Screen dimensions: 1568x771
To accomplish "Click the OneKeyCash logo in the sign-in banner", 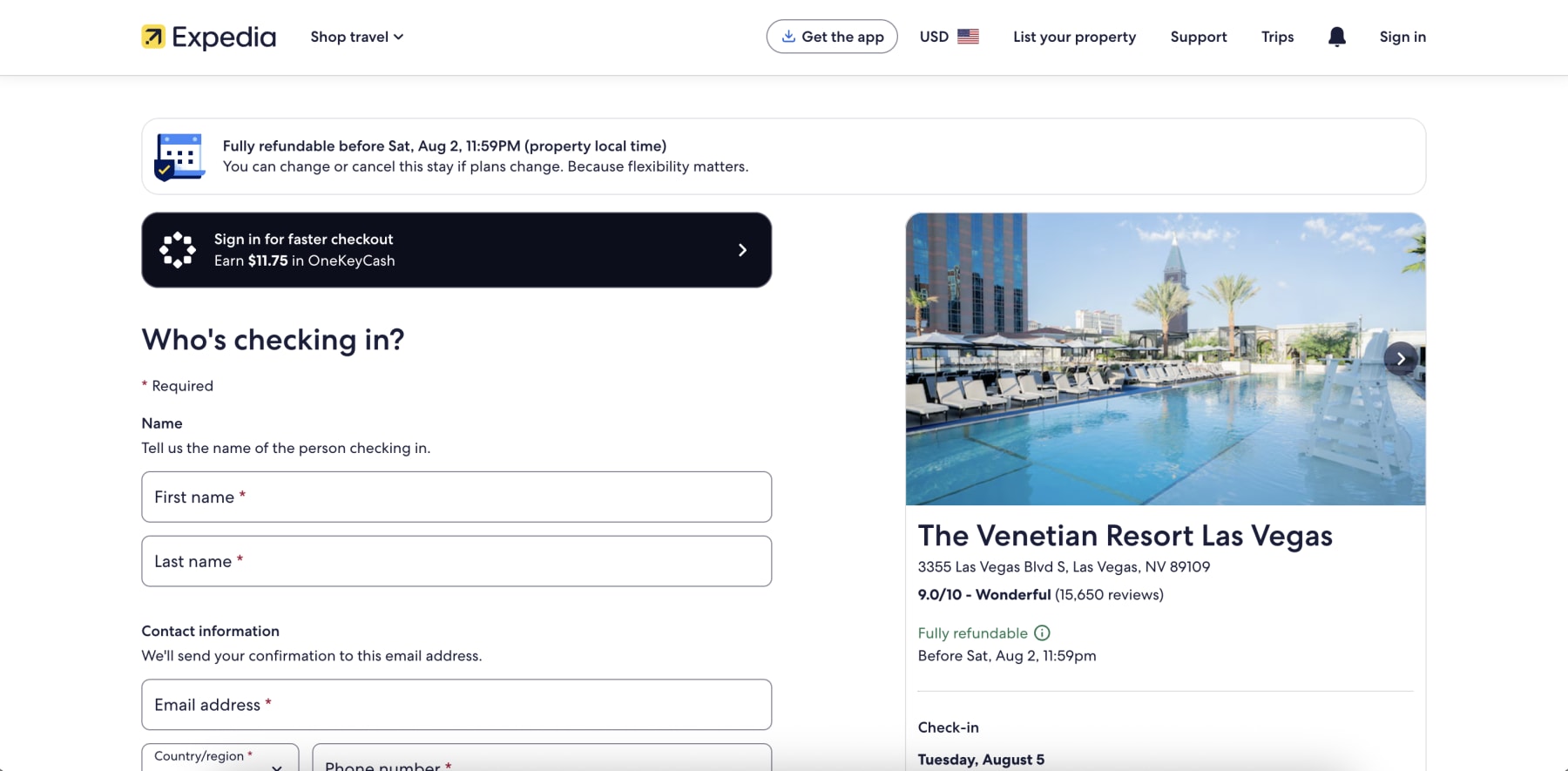I will tap(178, 249).
